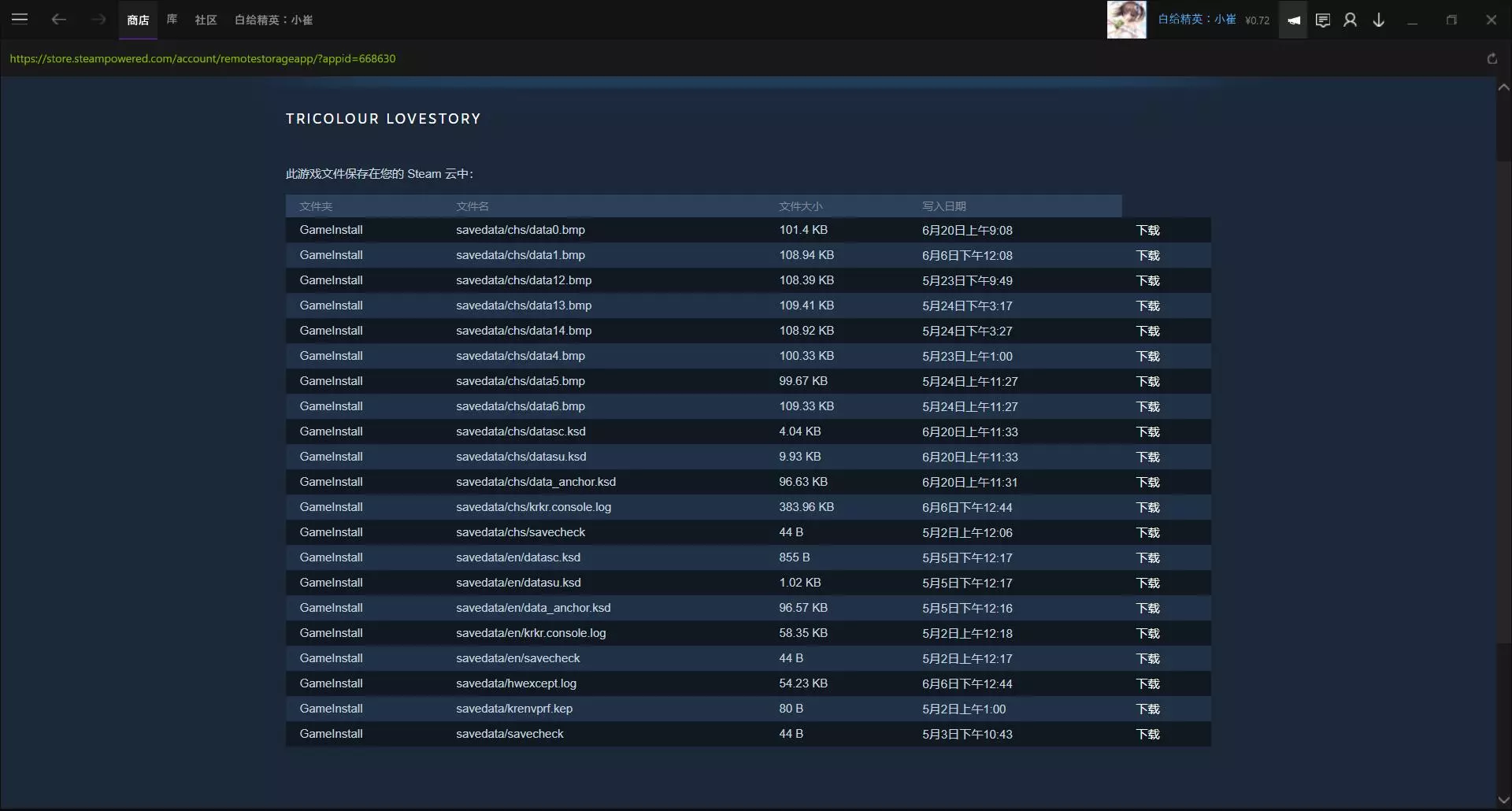Switch to the 库 tab
This screenshot has height=811, width=1512.
[x=172, y=20]
